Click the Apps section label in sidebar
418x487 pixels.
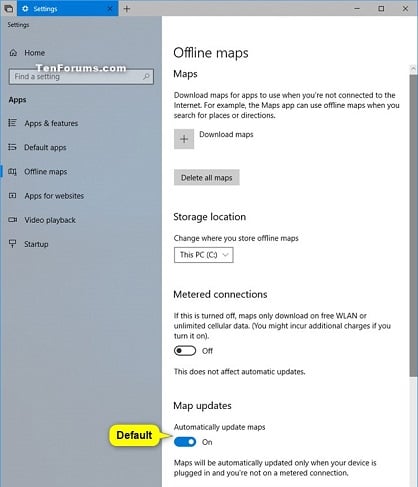tap(17, 100)
